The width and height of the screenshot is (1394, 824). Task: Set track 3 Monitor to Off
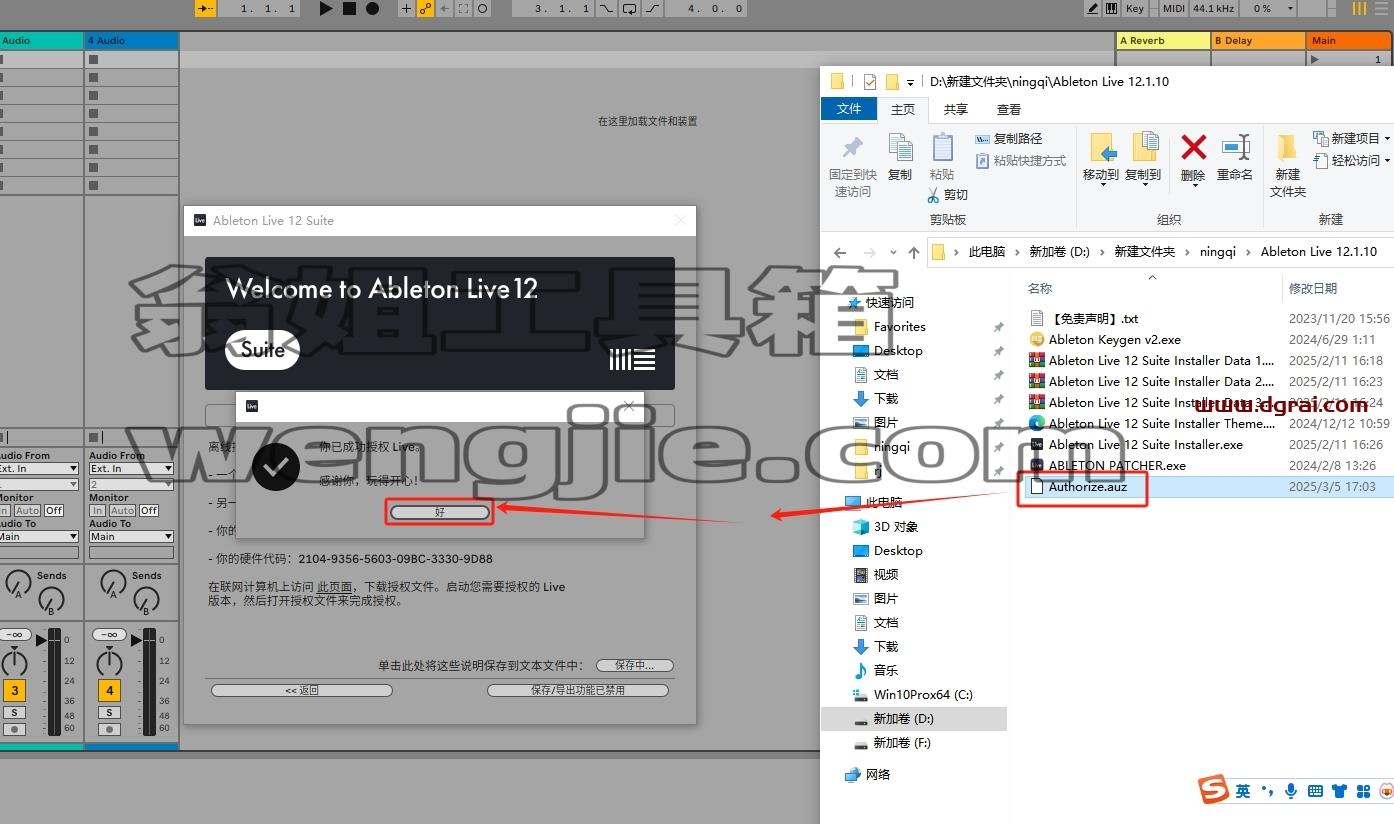pos(54,510)
